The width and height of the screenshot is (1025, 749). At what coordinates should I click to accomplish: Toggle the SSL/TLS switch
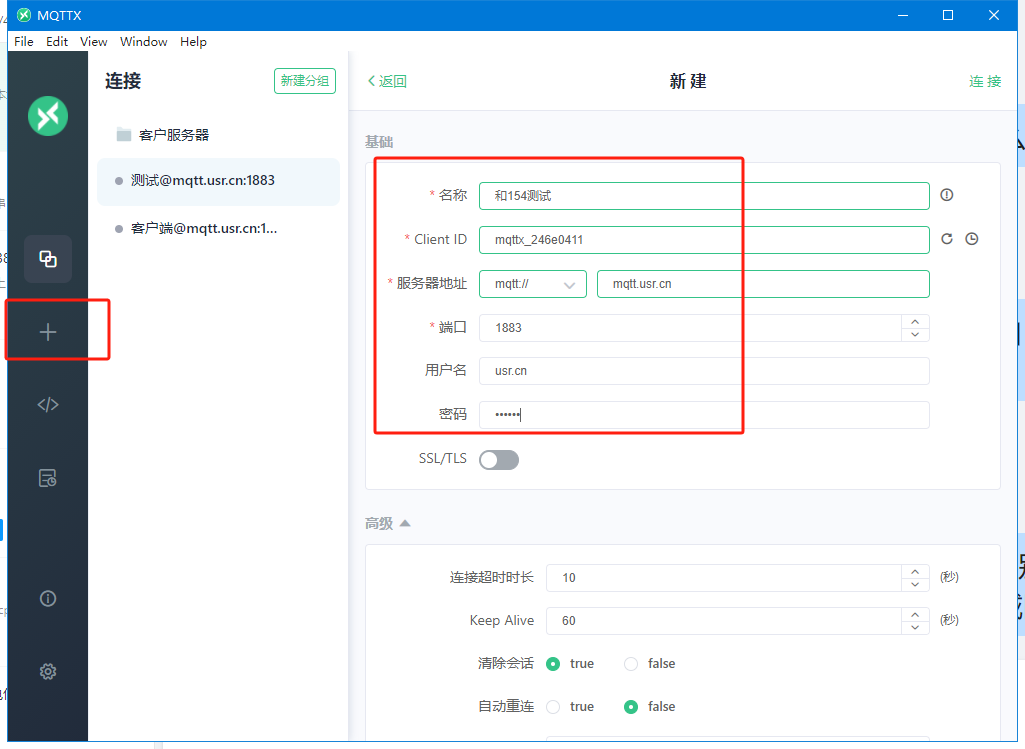coord(499,460)
